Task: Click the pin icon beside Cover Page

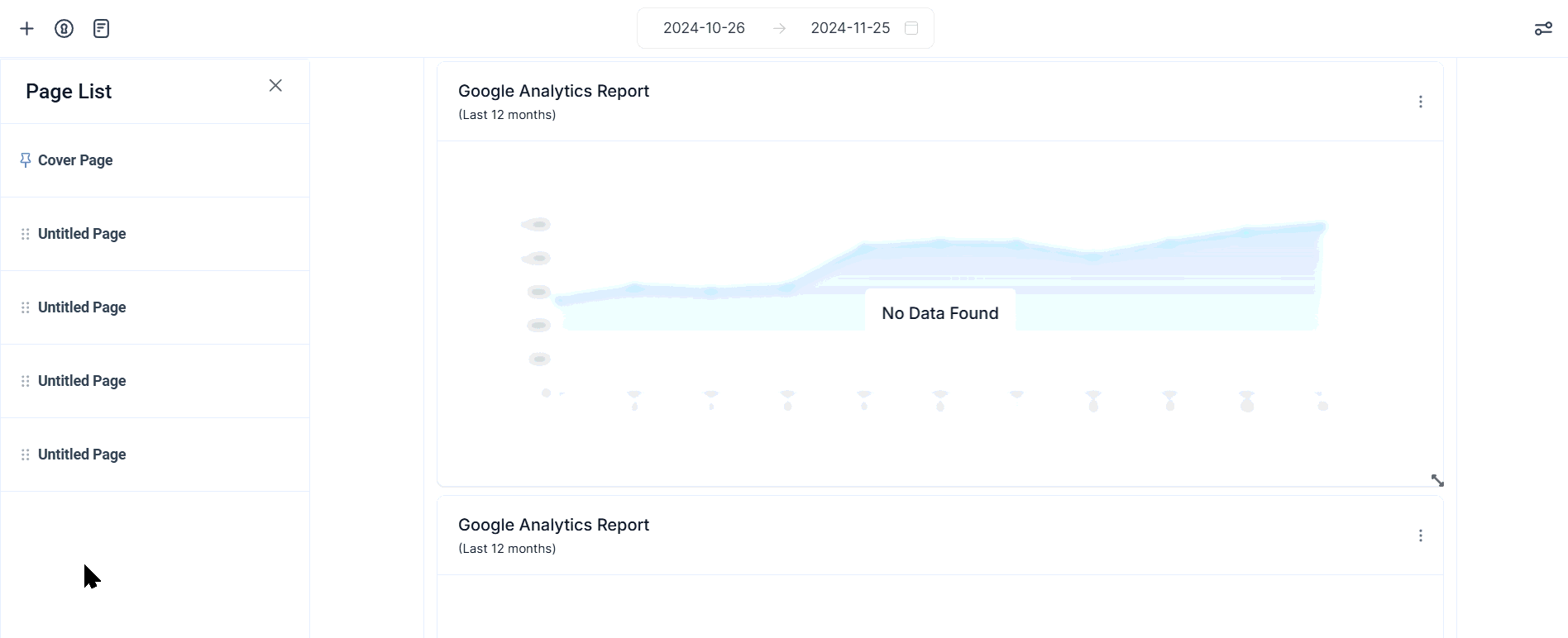Action: [x=26, y=160]
